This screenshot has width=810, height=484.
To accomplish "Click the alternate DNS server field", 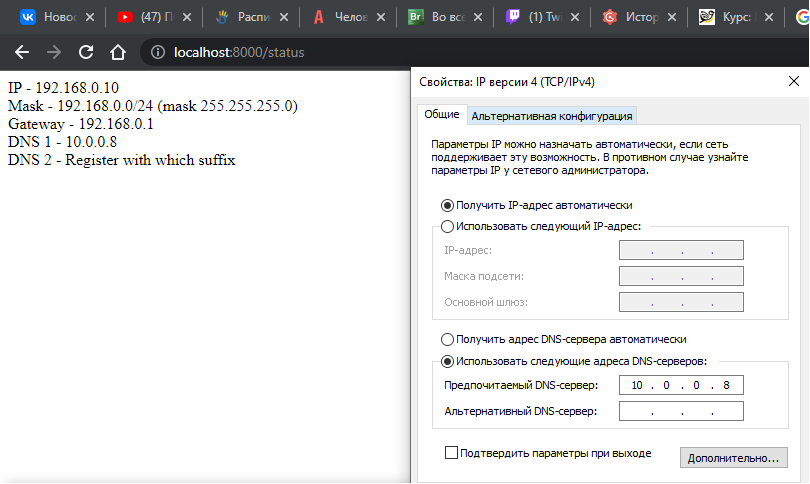I will [681, 411].
